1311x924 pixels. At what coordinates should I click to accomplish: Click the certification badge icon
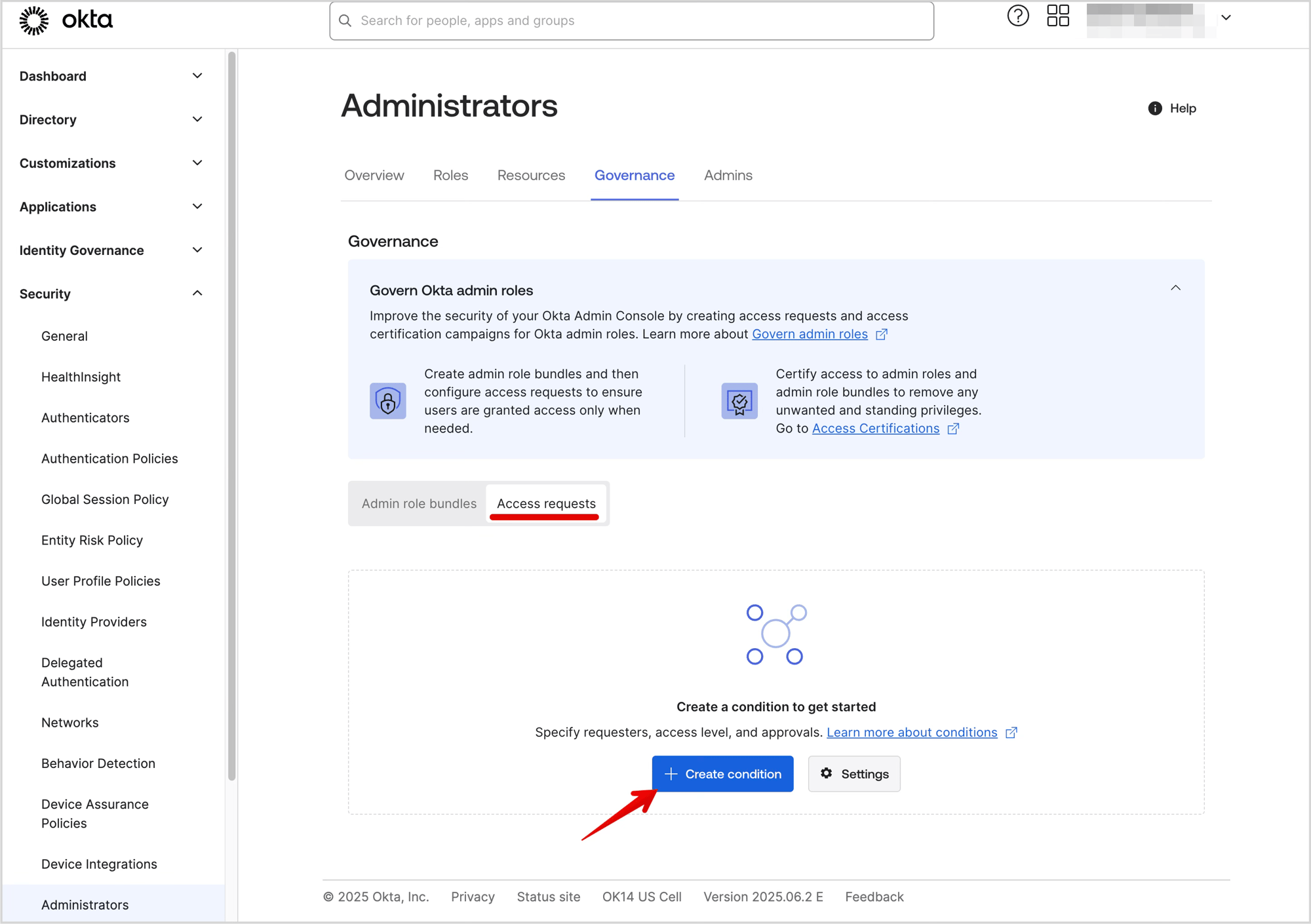739,400
